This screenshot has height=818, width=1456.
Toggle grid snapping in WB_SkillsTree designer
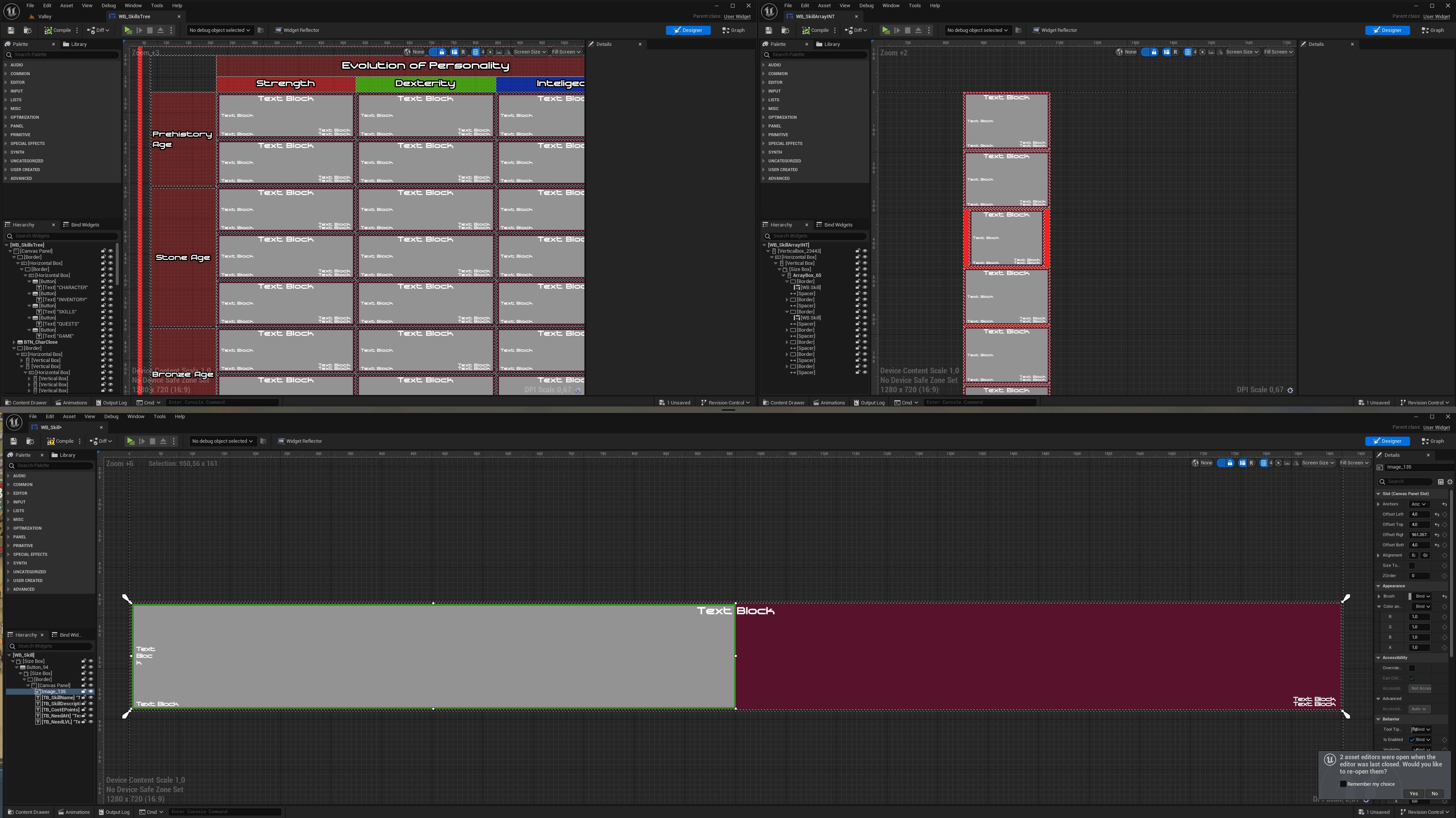[x=475, y=52]
